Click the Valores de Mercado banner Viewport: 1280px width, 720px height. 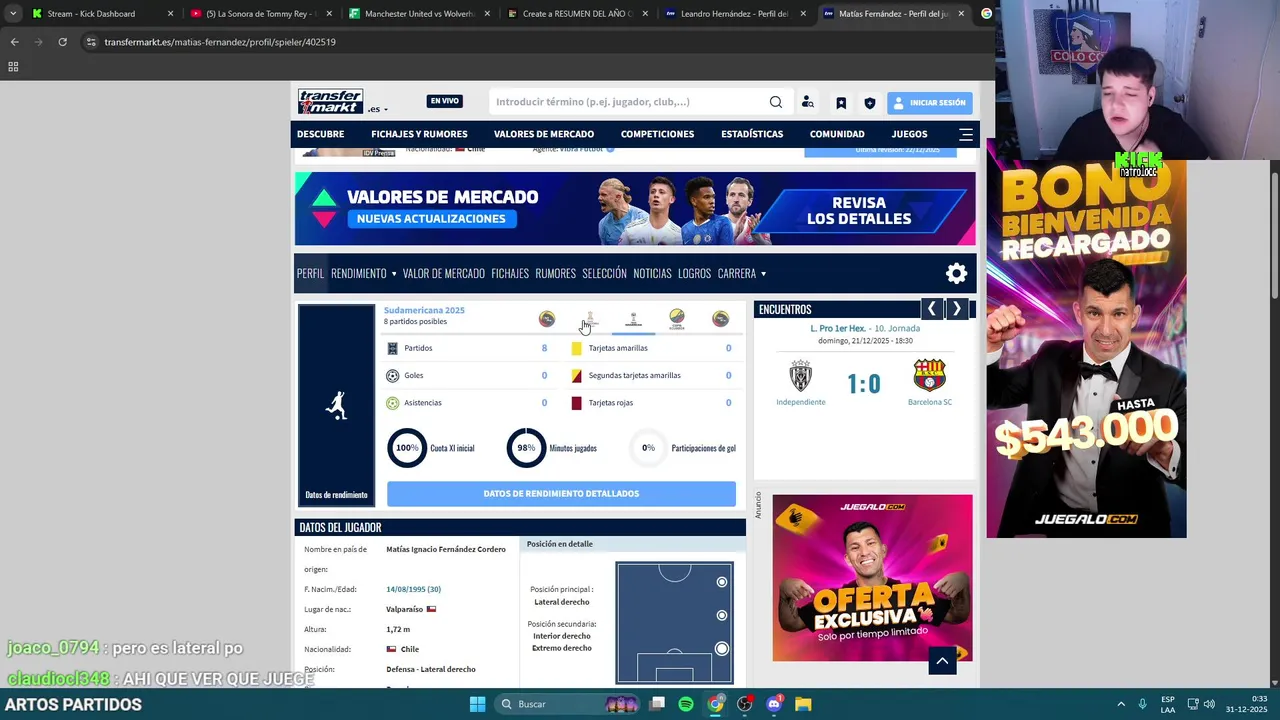tap(635, 209)
